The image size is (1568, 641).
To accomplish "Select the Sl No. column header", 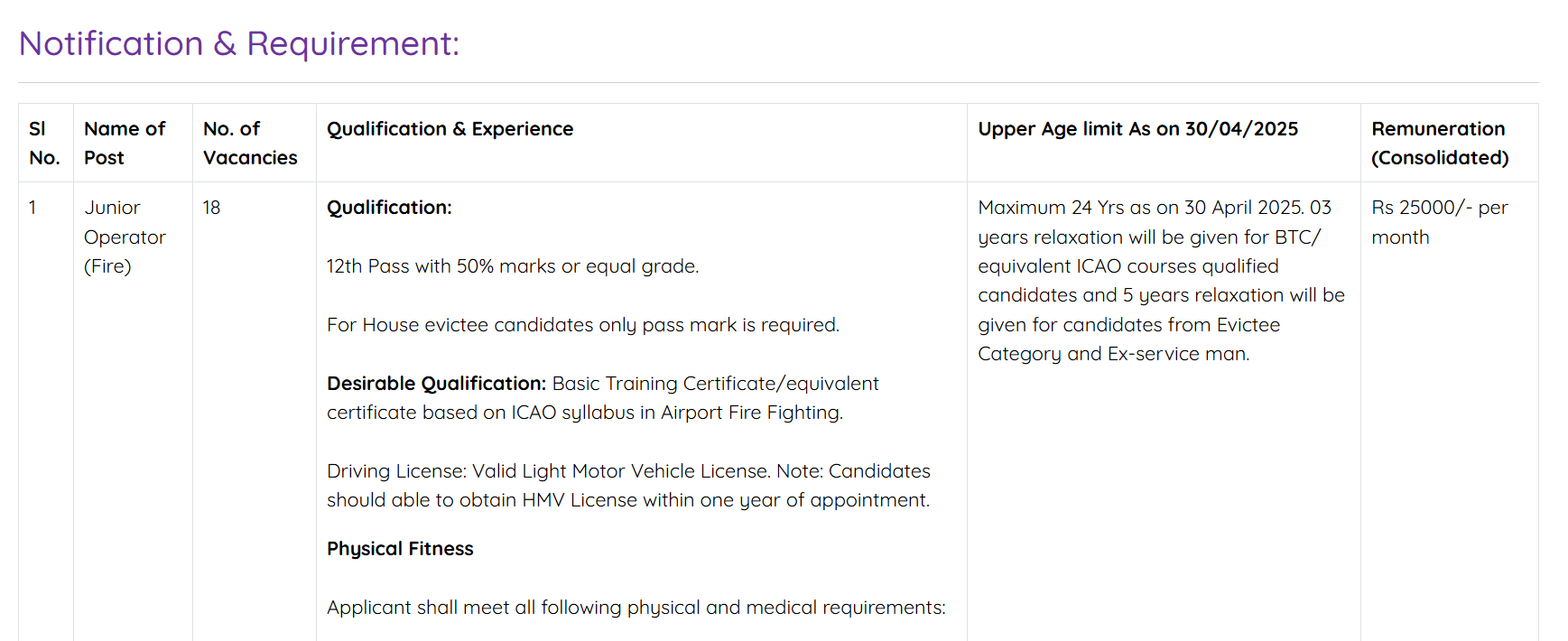I will 45,143.
